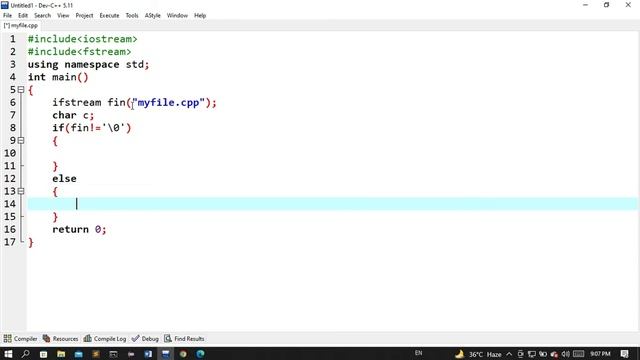Click the 'return 0;' statement
Screen dimensions: 640x360
tap(79, 229)
